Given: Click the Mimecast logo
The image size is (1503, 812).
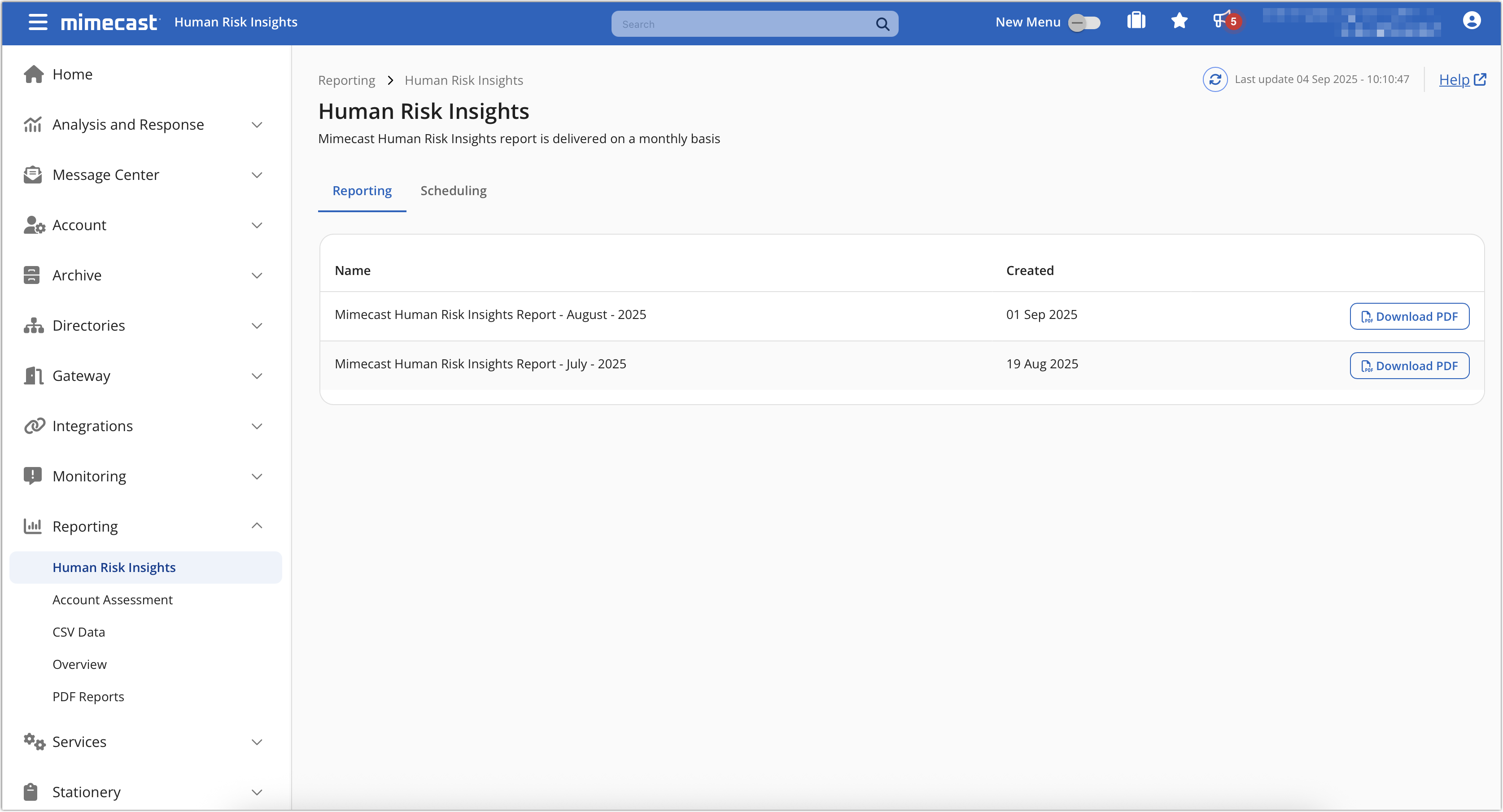Looking at the screenshot, I should tap(110, 22).
